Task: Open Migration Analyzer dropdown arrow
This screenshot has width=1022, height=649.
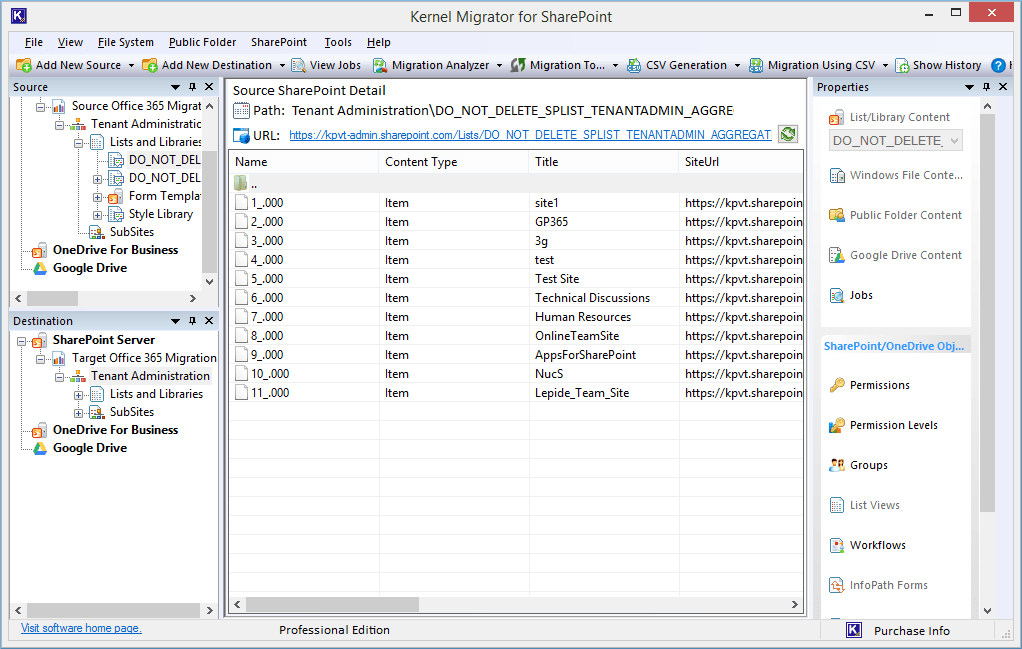Action: pyautogui.click(x=499, y=65)
